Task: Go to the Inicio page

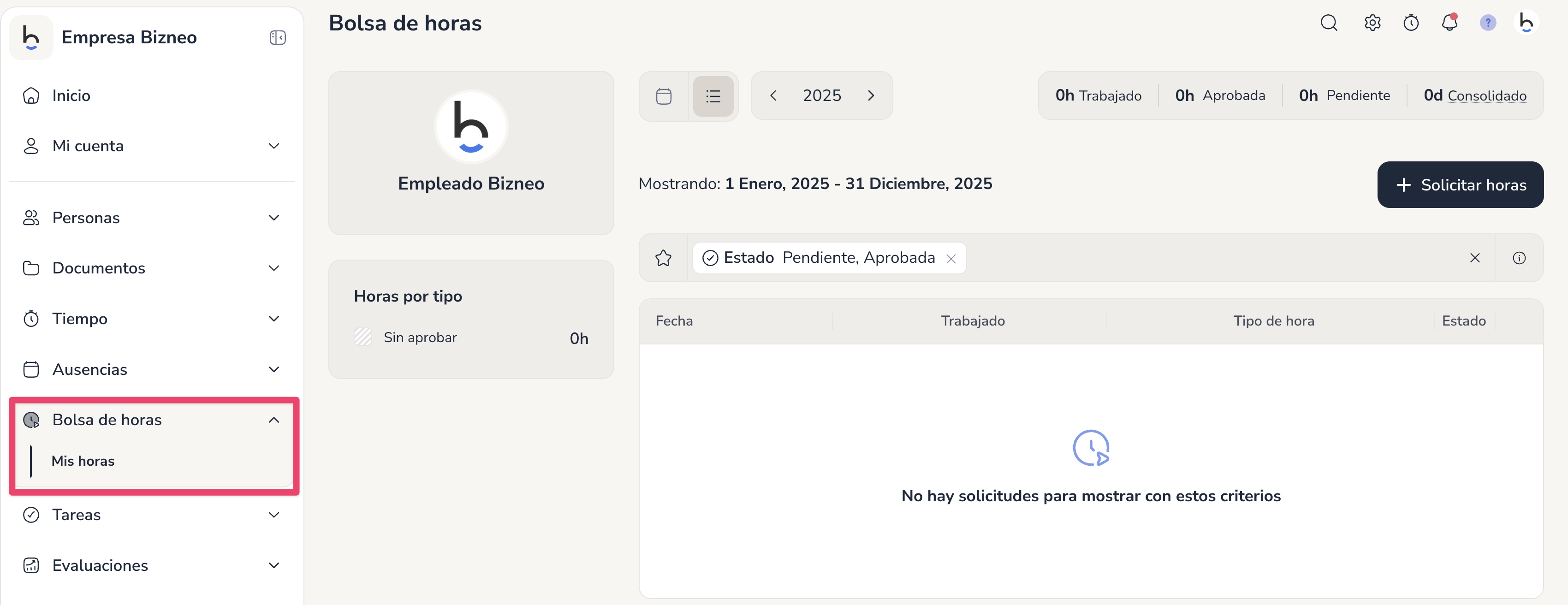Action: click(71, 95)
